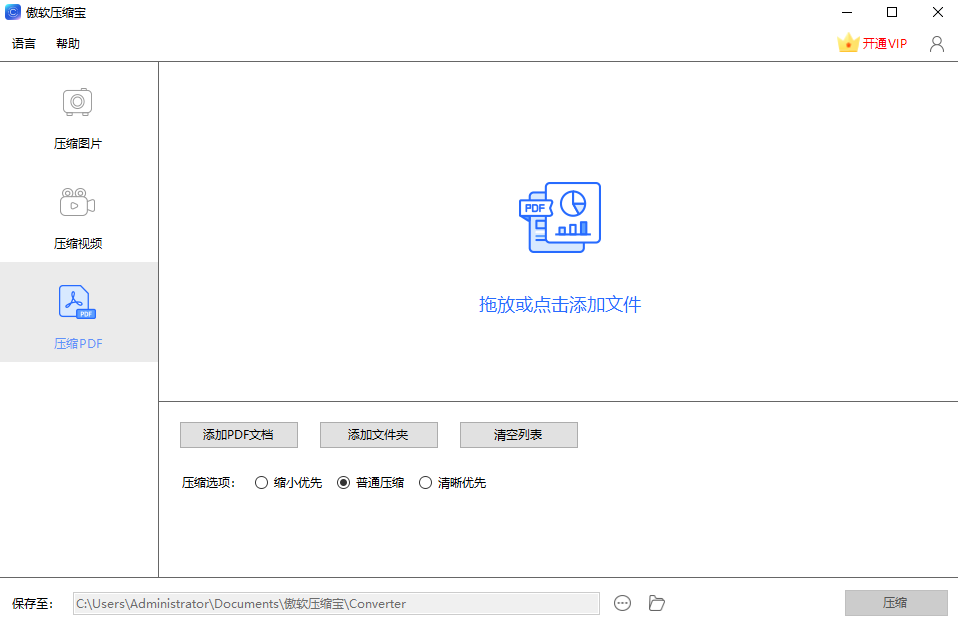Start compression with the 压缩 button
The width and height of the screenshot is (958, 622).
pos(896,603)
